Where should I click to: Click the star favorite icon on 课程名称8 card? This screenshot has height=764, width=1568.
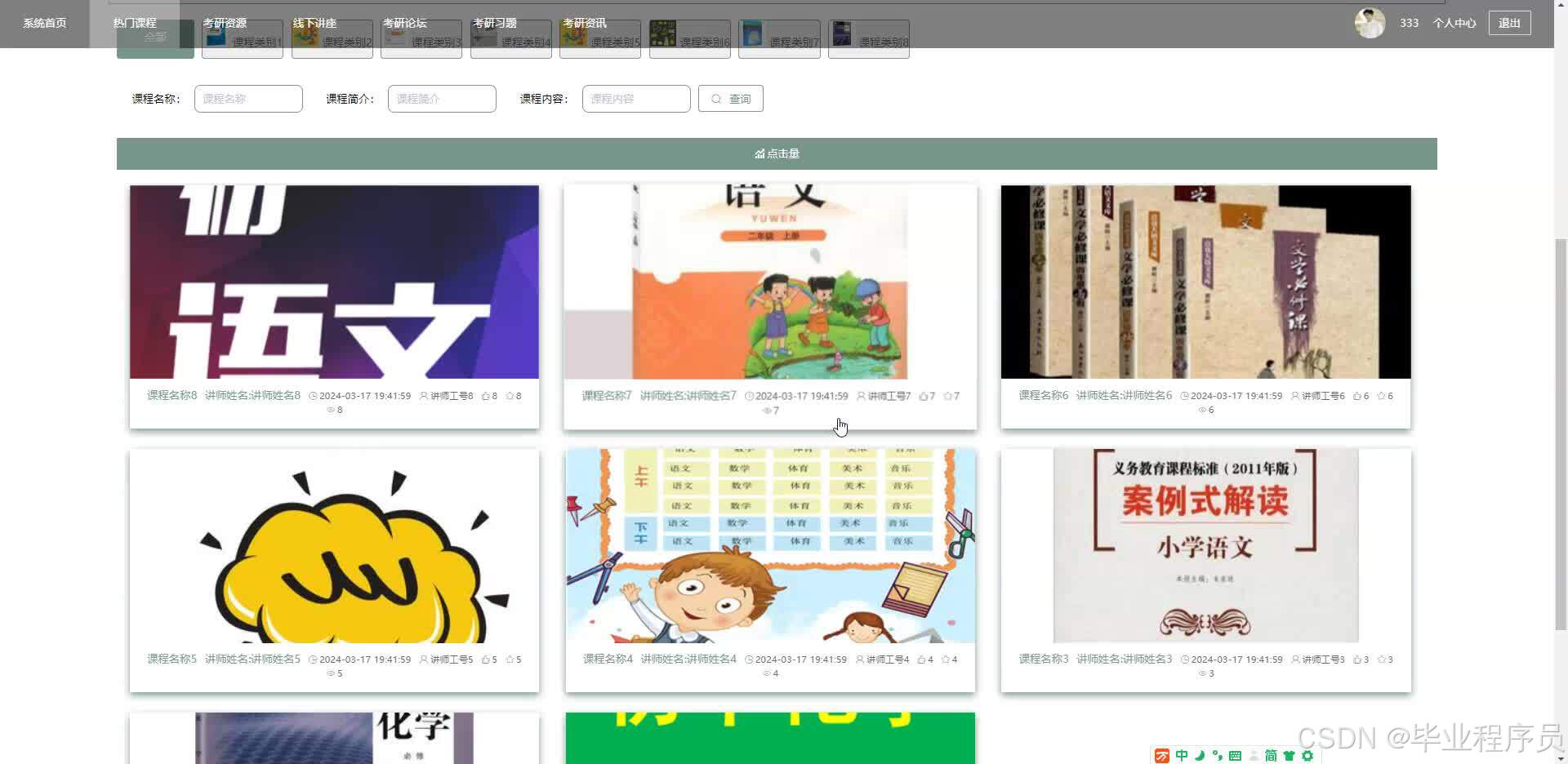coord(510,396)
